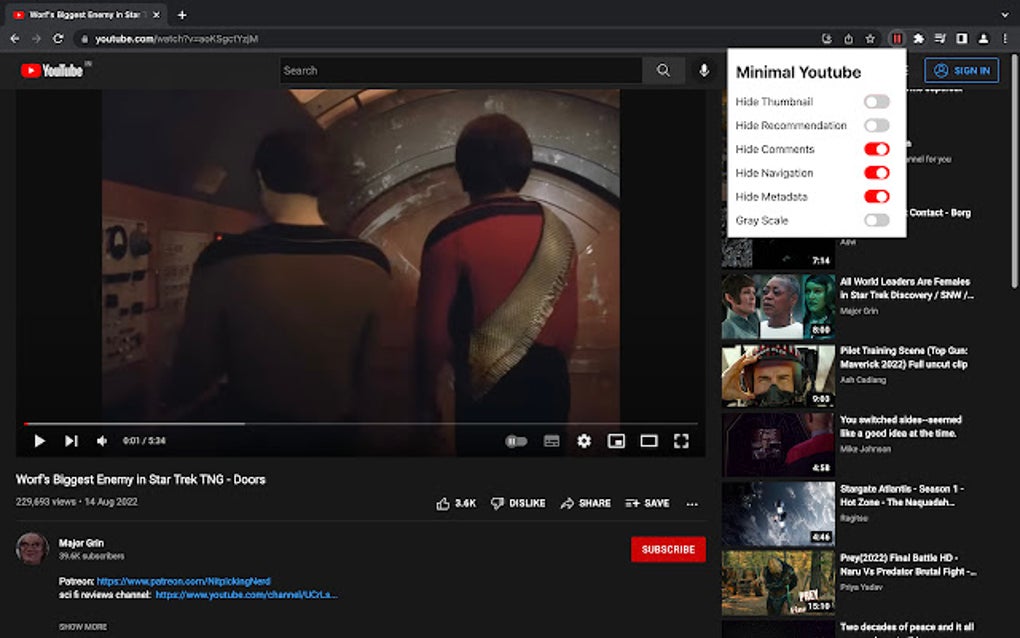Open Chrome profile icon
Image resolution: width=1020 pixels, height=638 pixels.
coord(983,39)
